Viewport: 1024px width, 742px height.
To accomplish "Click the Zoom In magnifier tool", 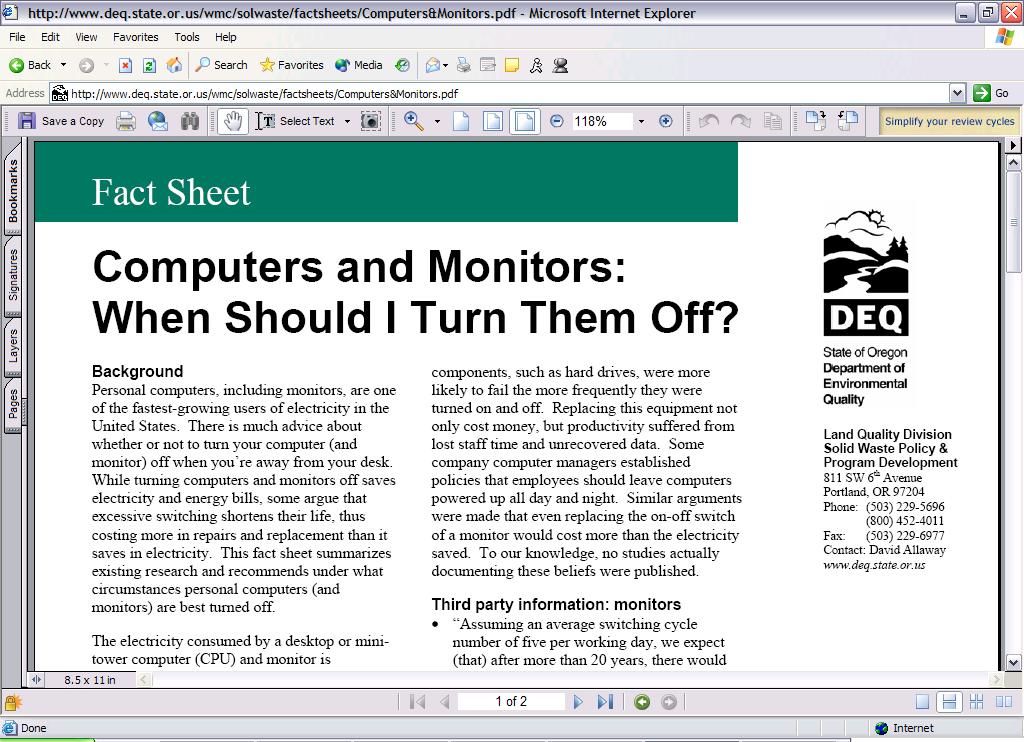I will coord(413,121).
